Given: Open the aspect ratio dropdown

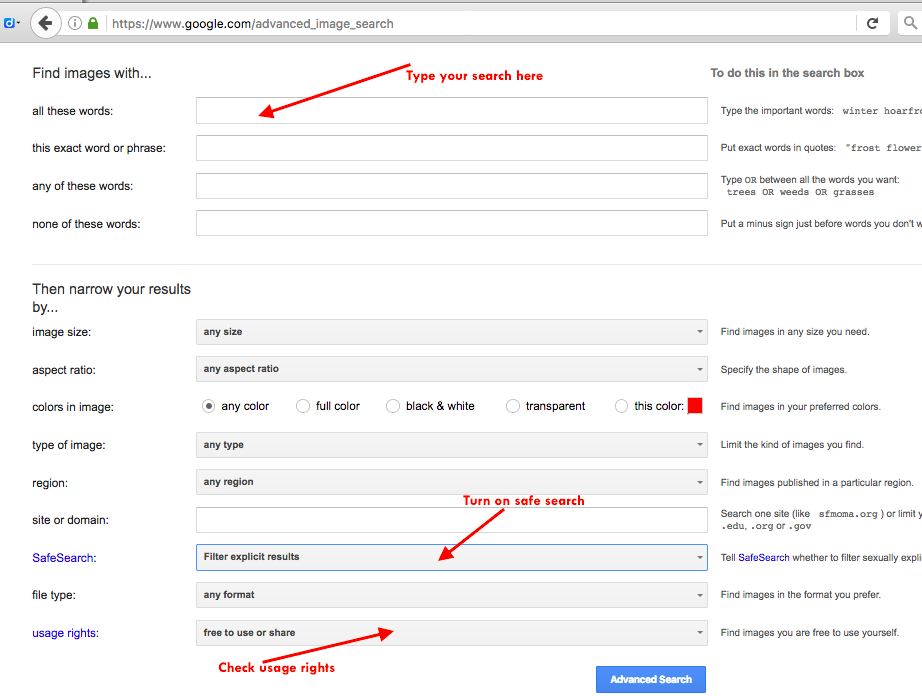Looking at the screenshot, I should point(452,369).
